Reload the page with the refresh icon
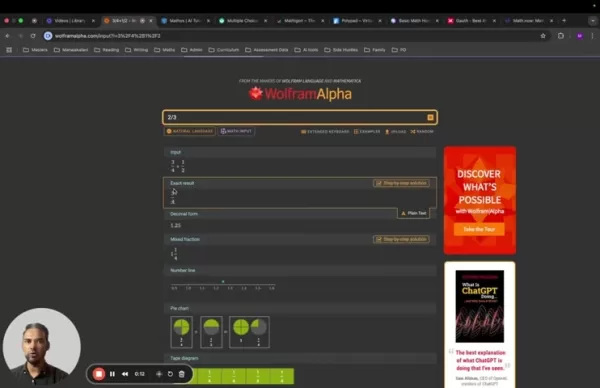Screen dimensions: 600x388 pos(33,36)
